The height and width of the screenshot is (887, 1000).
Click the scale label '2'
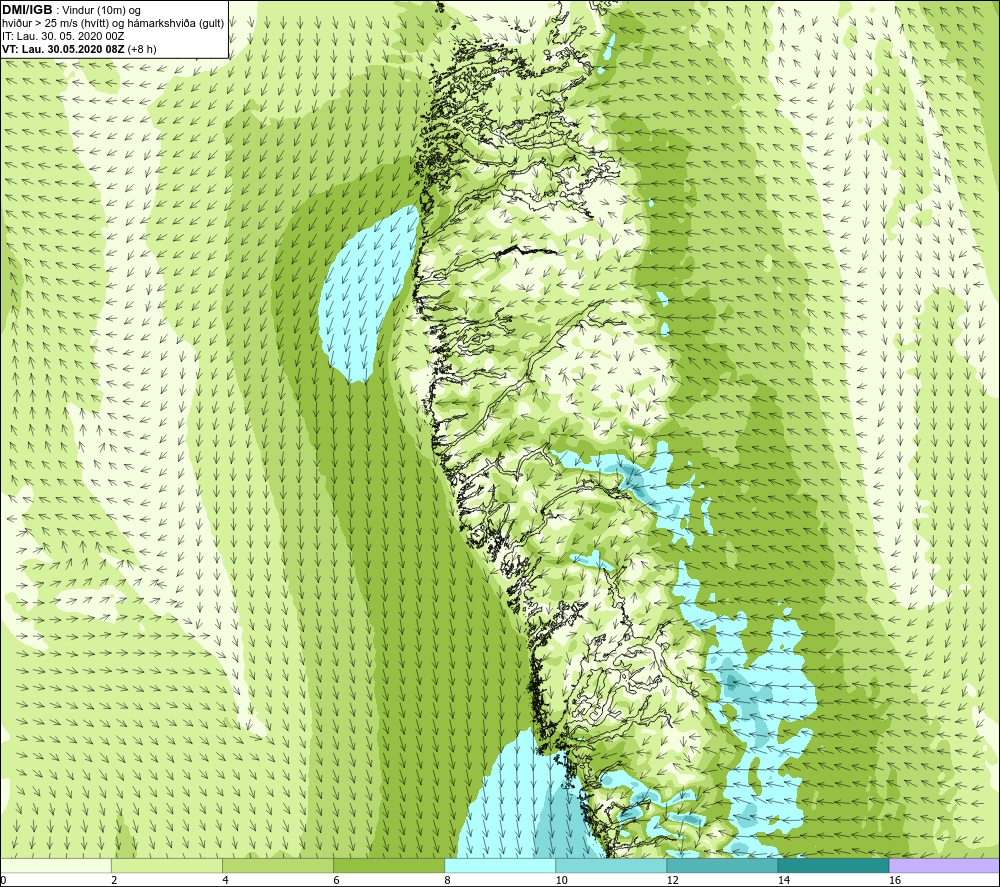pos(114,880)
